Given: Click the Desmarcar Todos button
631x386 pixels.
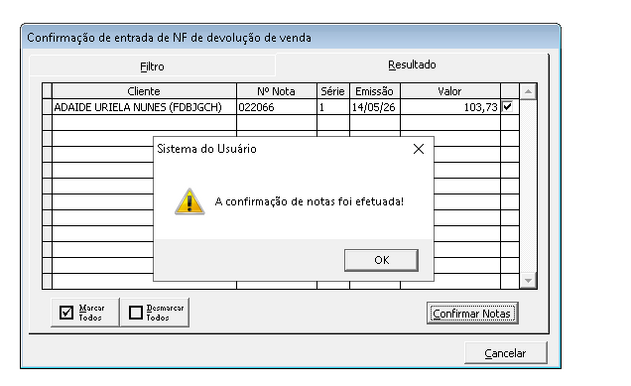Looking at the screenshot, I should 155,312.
